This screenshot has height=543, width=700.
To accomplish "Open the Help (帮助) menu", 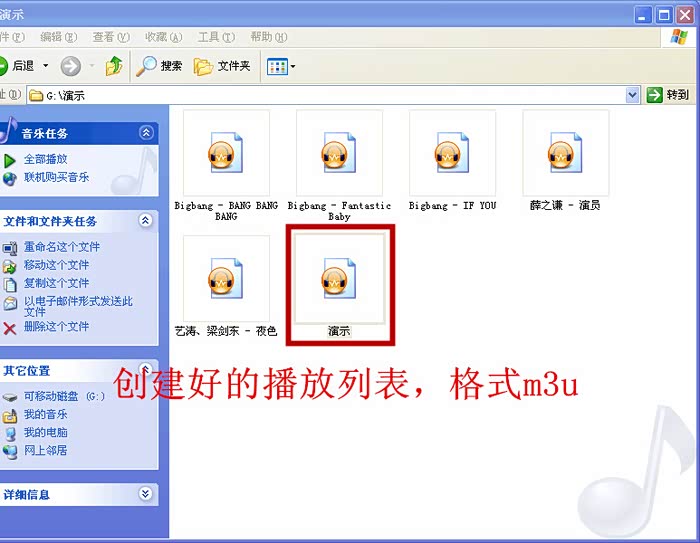I will tap(269, 37).
